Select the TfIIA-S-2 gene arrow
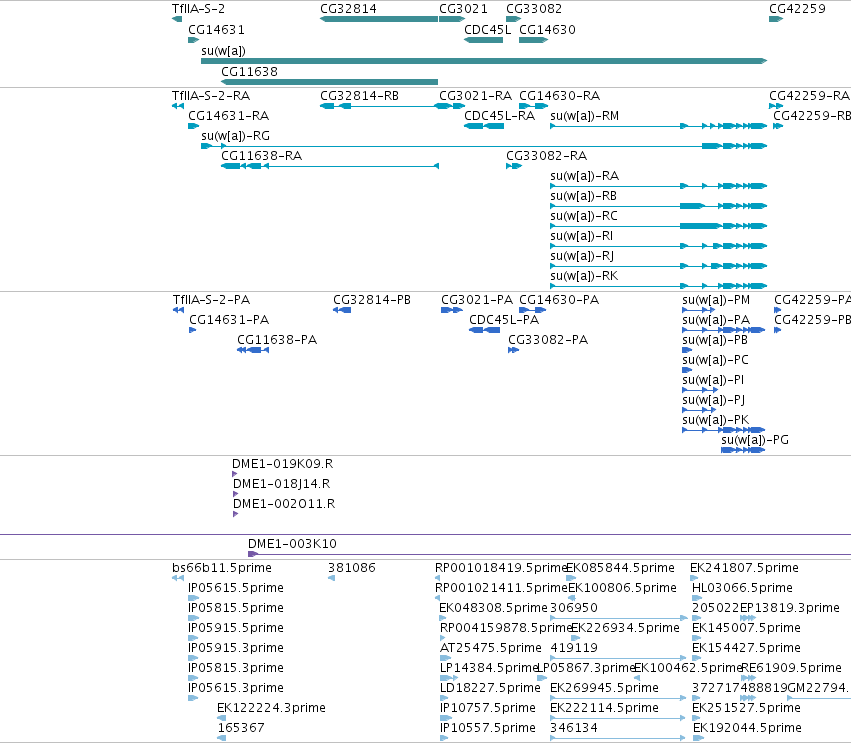The image size is (851, 743). (177, 19)
